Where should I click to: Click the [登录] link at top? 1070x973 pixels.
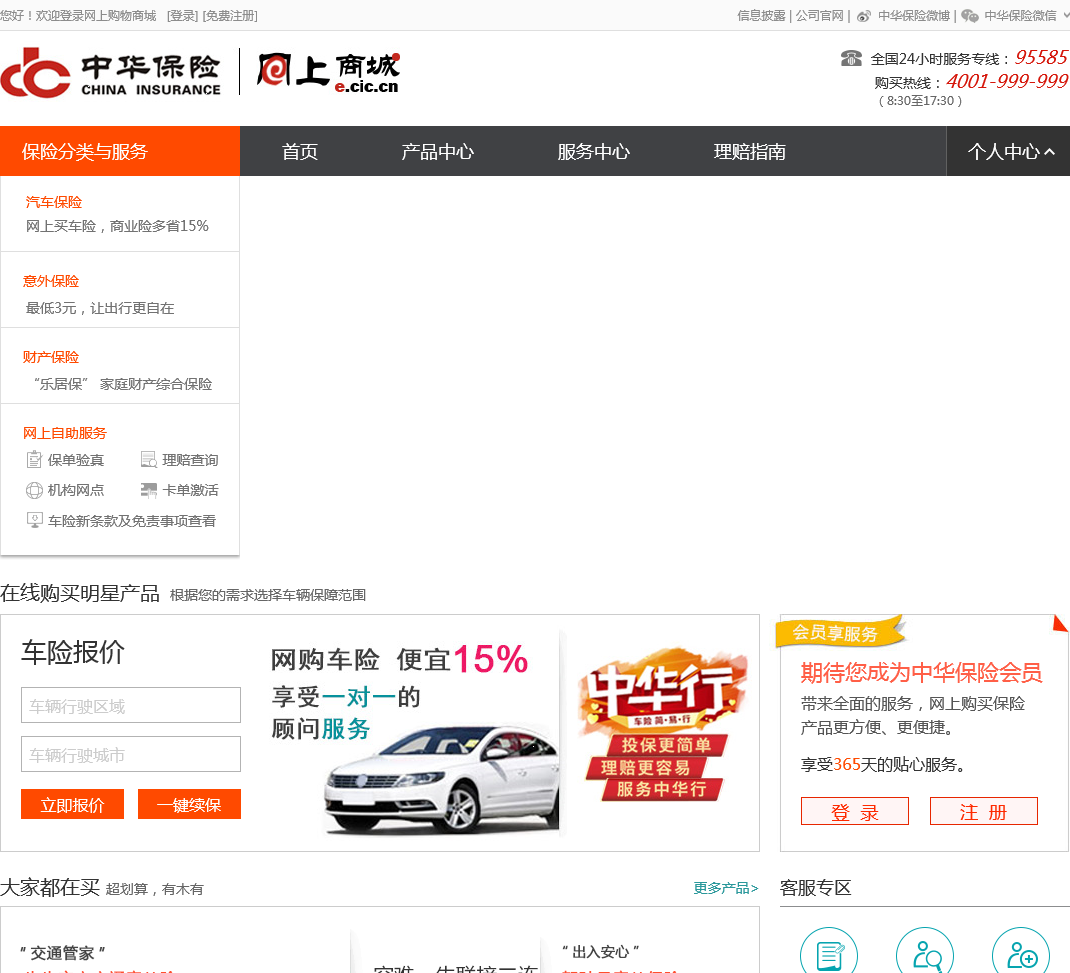[183, 16]
